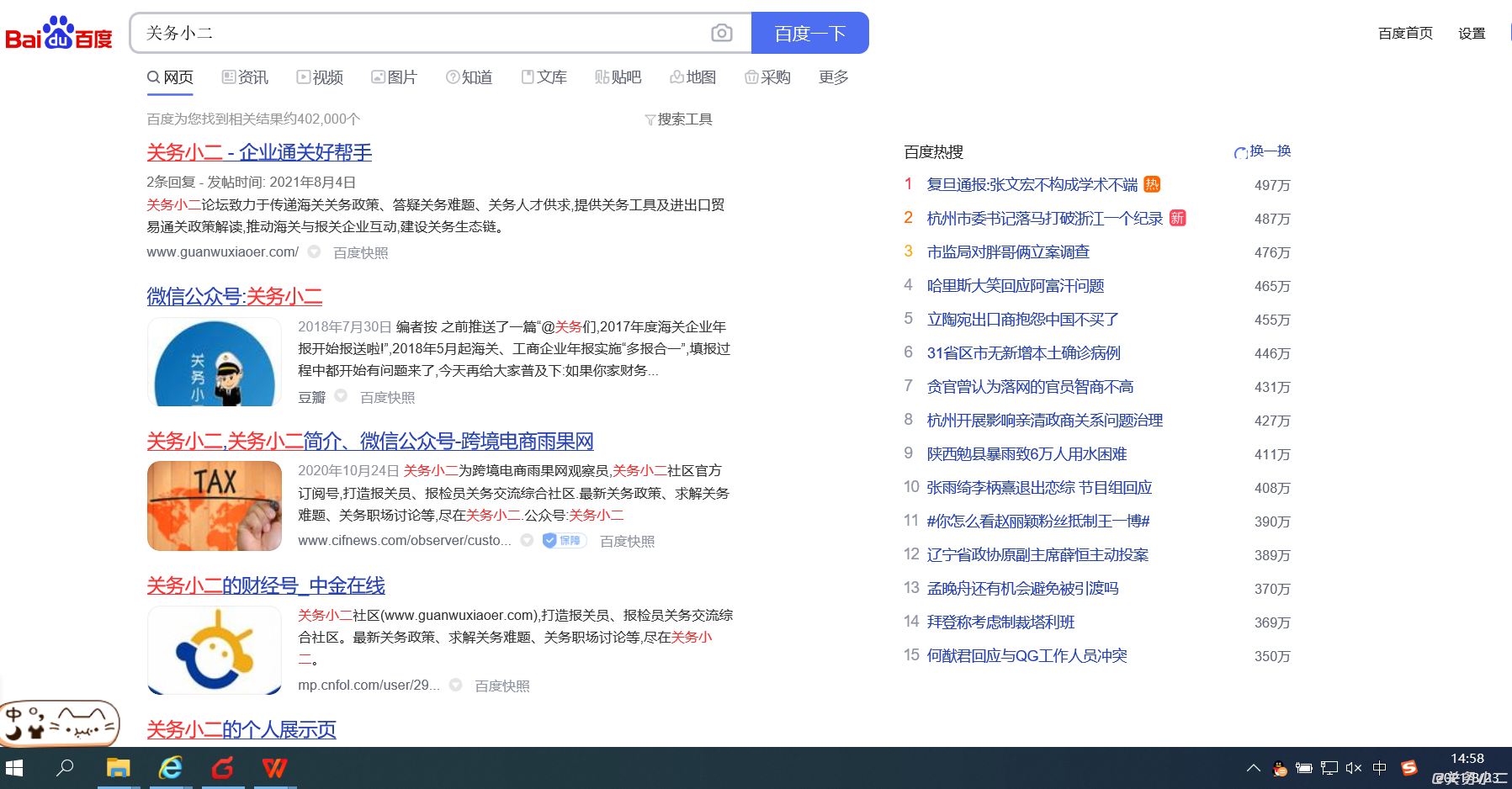Open hot search 杭州开展影响亲清政商关系问题治理
The image size is (1512, 789).
point(1044,421)
